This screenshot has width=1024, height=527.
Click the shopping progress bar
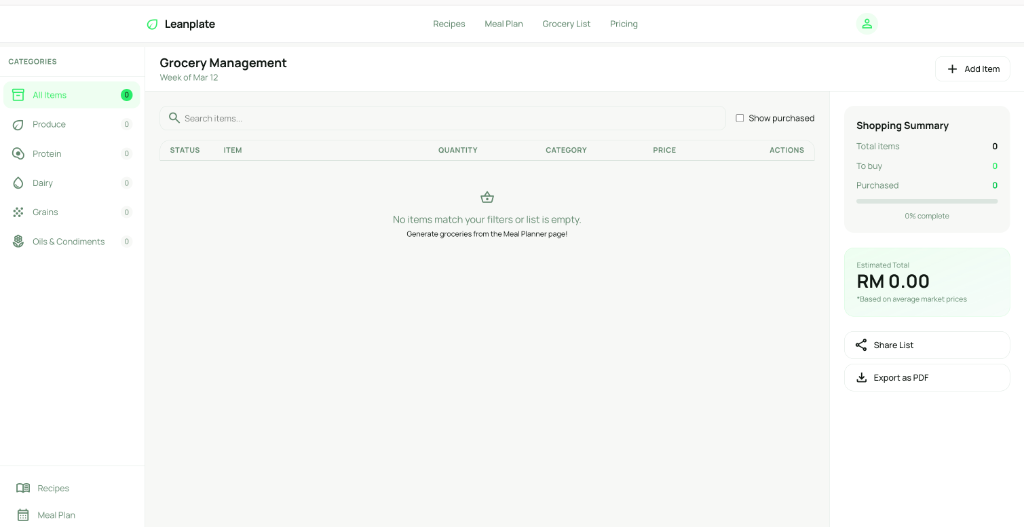point(926,201)
